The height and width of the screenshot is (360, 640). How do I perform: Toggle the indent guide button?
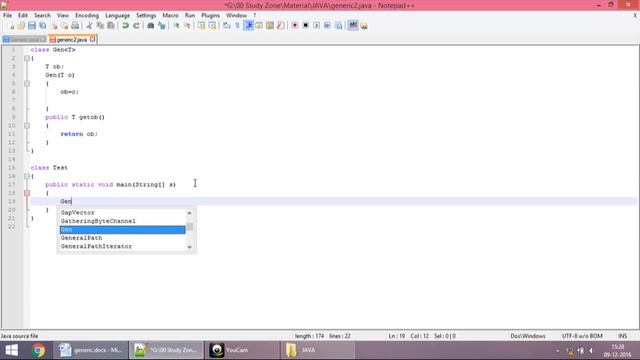pyautogui.click(x=248, y=26)
